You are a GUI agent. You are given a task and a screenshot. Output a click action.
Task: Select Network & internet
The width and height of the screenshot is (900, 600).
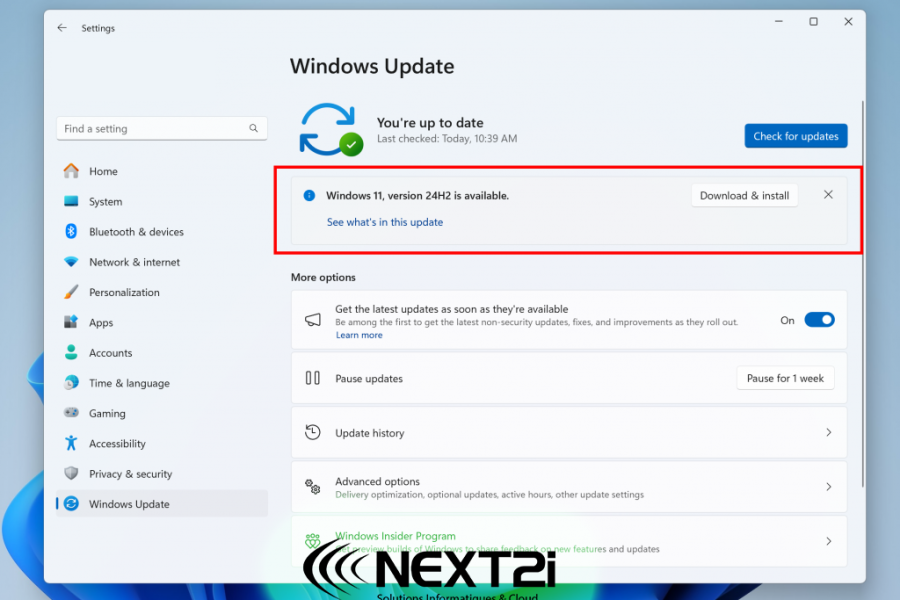(162, 262)
